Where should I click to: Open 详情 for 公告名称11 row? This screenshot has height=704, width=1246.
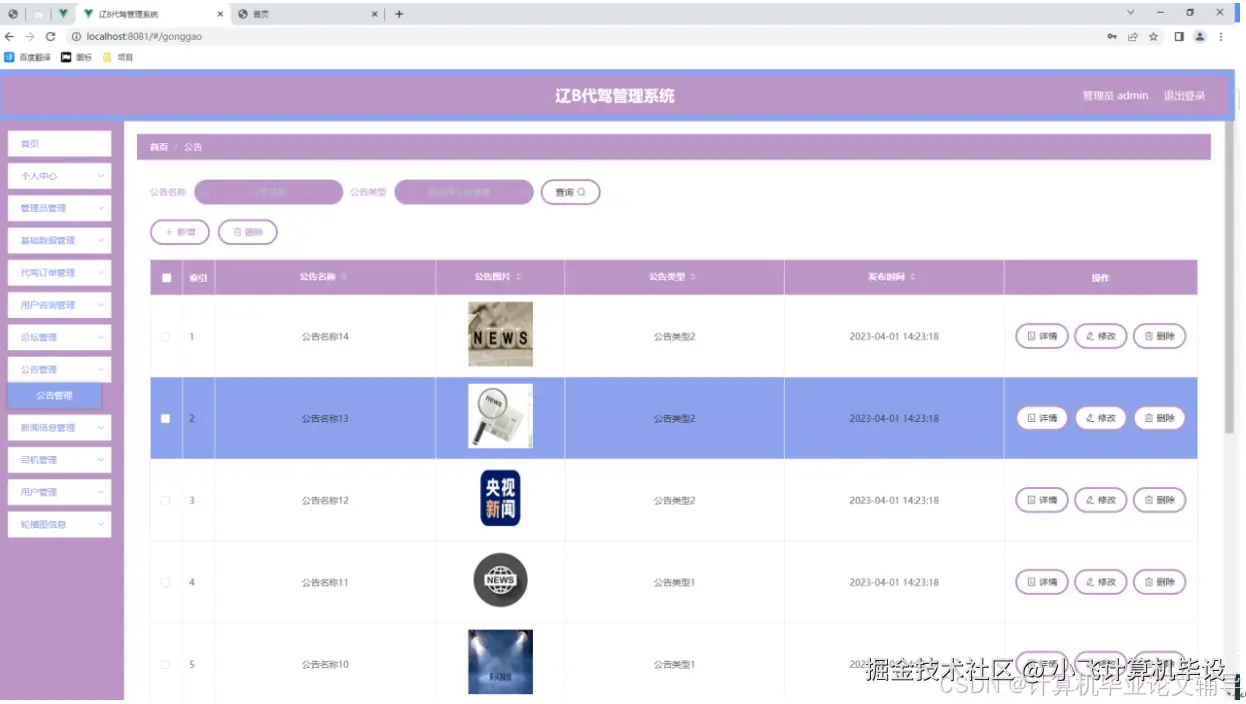coord(1042,582)
